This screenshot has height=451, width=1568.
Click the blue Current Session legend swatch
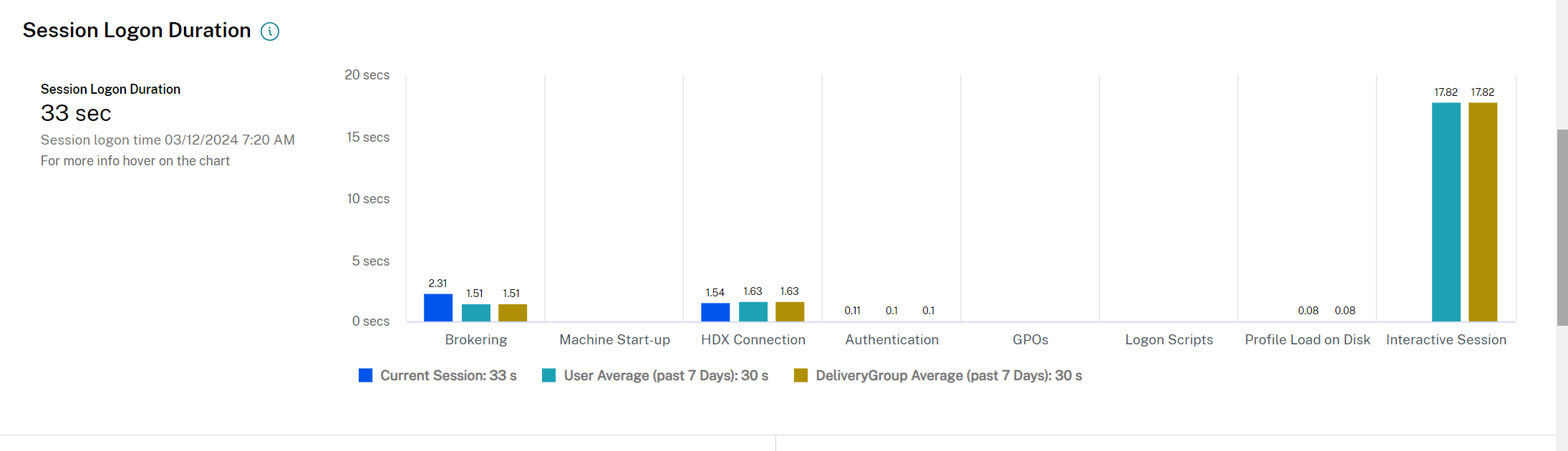tap(365, 375)
